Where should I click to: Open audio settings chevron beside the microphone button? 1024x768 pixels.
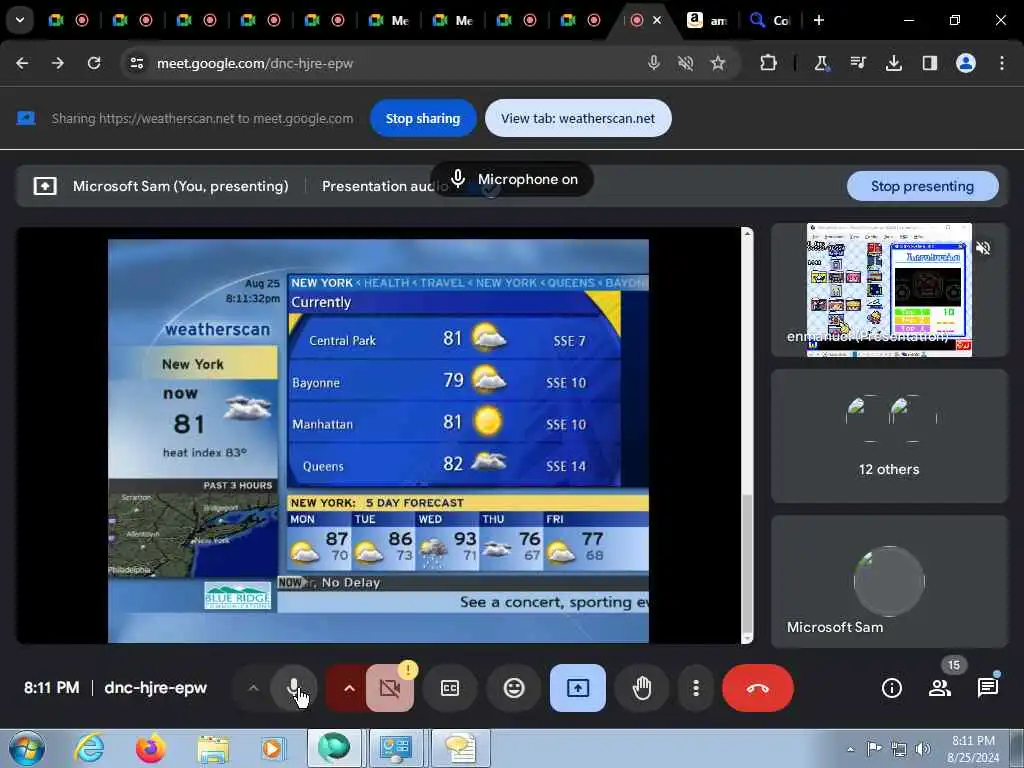[253, 688]
